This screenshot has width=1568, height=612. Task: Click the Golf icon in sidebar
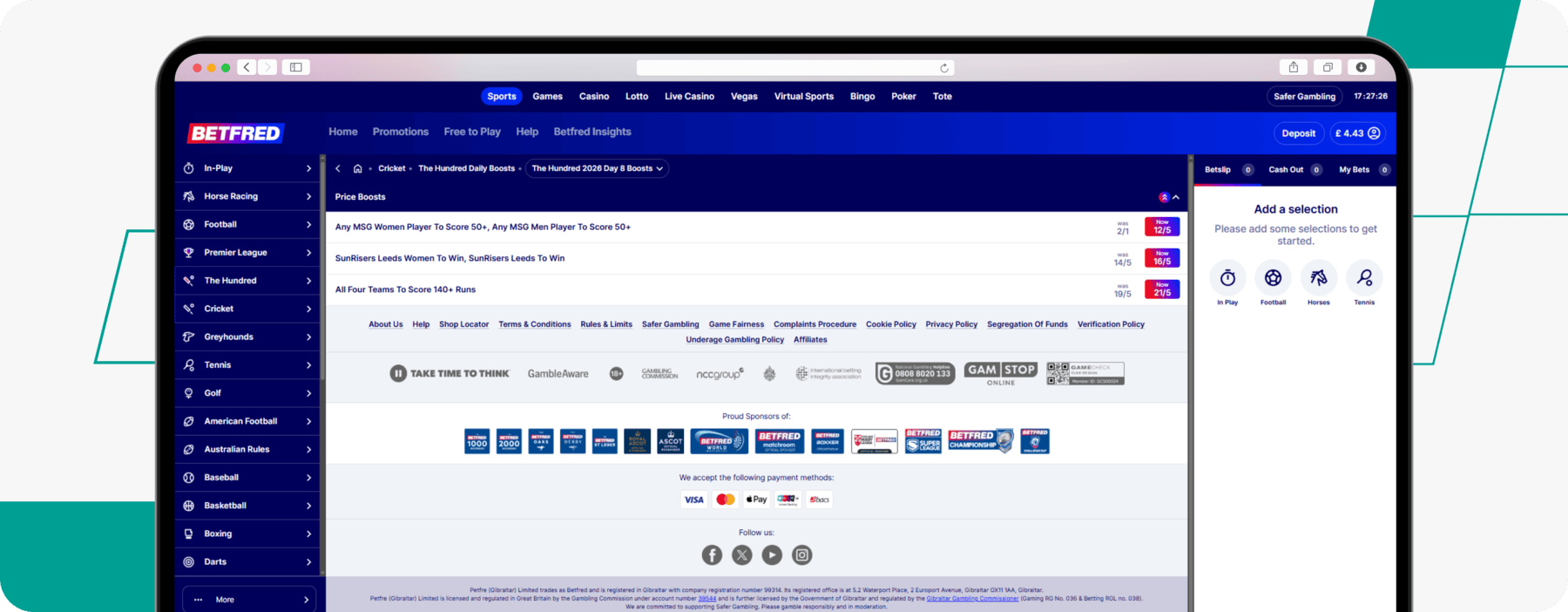(x=188, y=393)
